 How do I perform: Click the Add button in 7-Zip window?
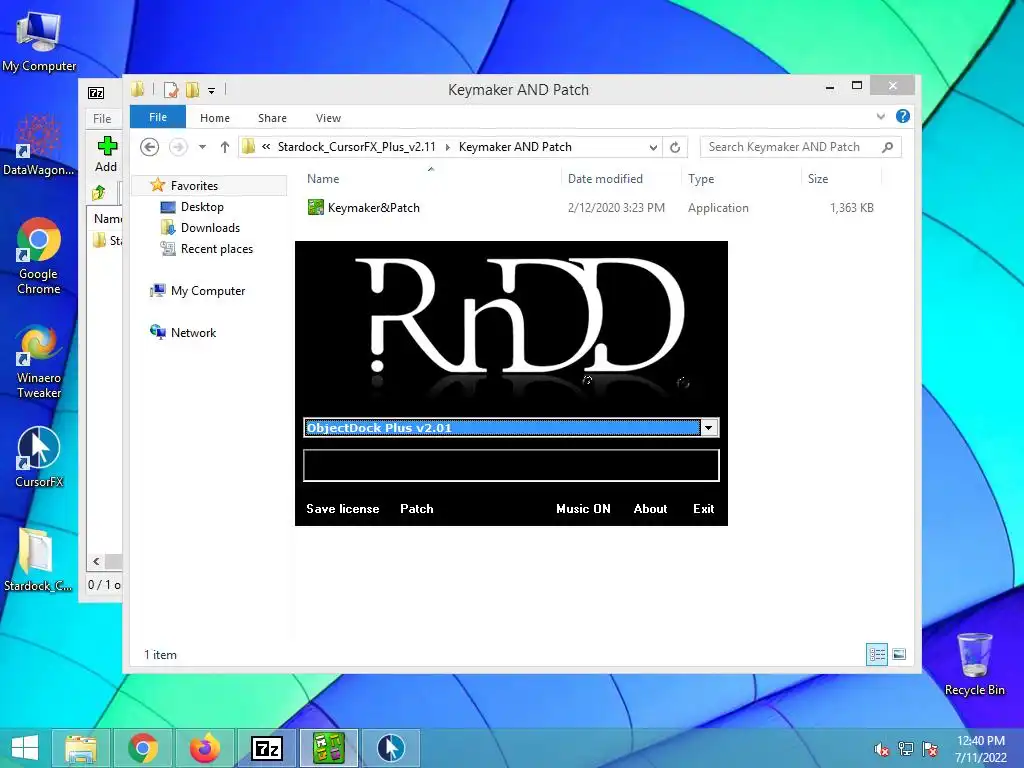click(x=106, y=154)
